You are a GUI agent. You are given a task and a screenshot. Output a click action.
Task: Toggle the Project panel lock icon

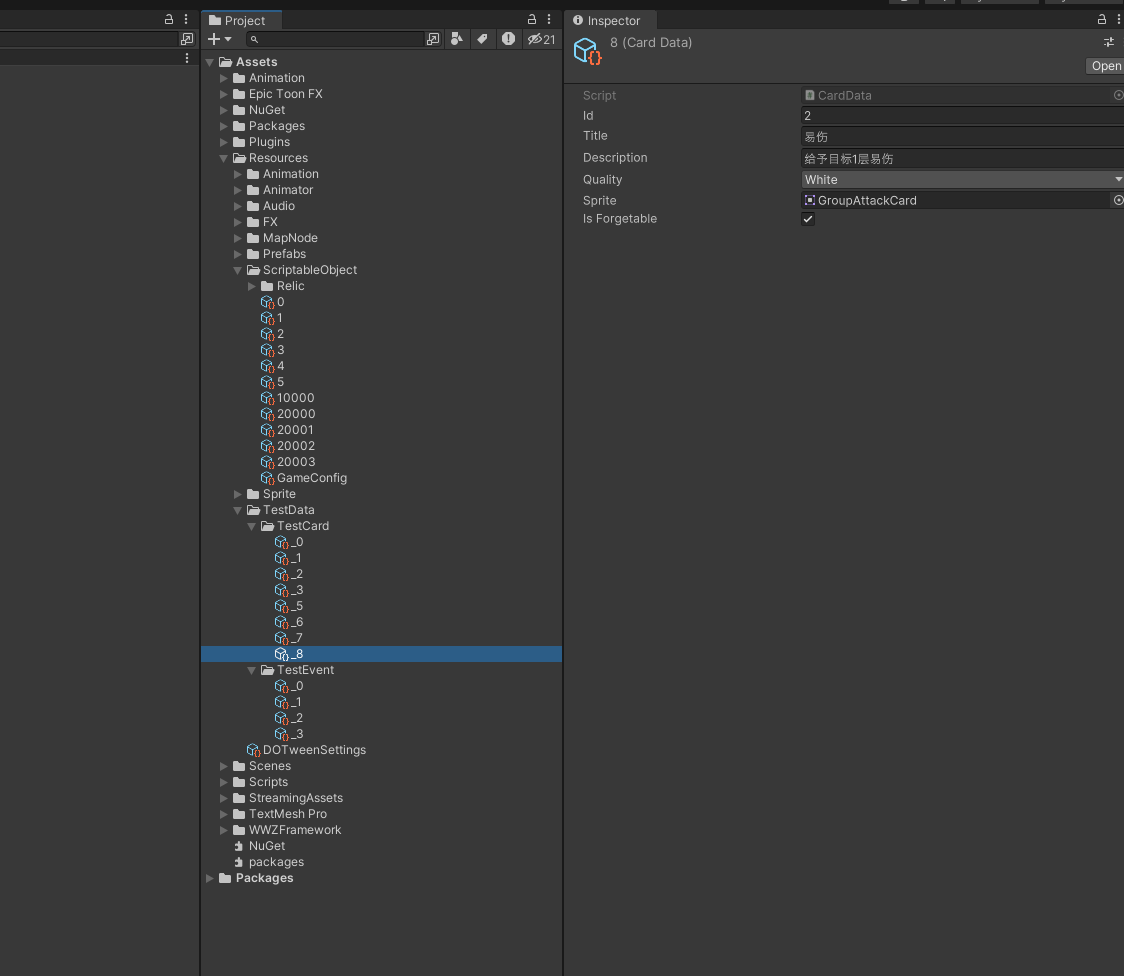coord(532,20)
